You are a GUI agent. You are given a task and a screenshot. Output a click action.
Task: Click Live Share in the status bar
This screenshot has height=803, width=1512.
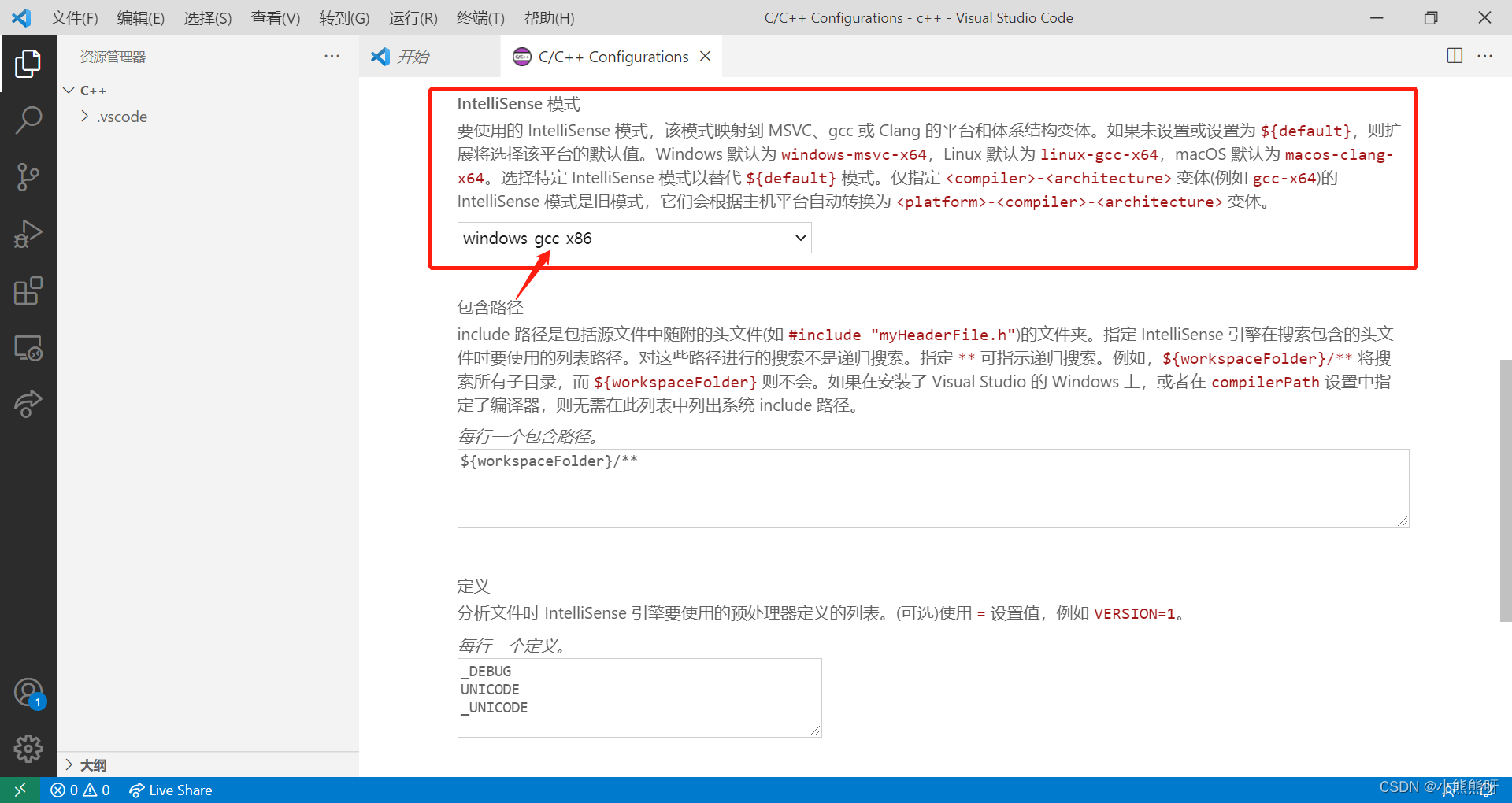coord(171,790)
